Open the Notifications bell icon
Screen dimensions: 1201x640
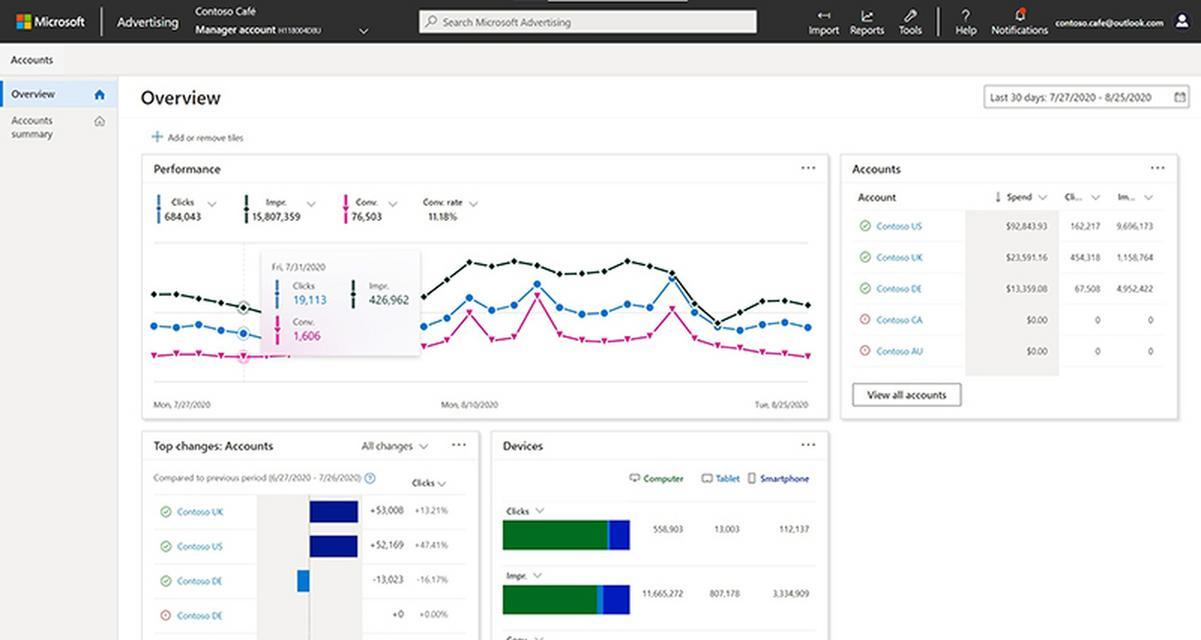1019,15
